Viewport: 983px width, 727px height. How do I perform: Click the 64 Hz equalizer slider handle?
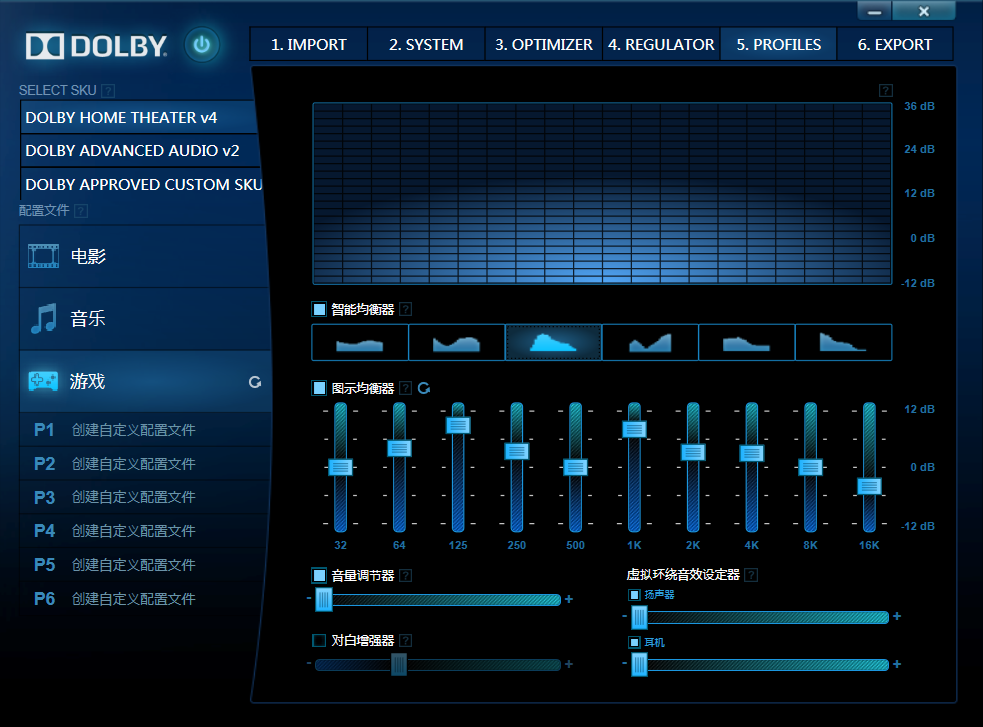tap(399, 449)
